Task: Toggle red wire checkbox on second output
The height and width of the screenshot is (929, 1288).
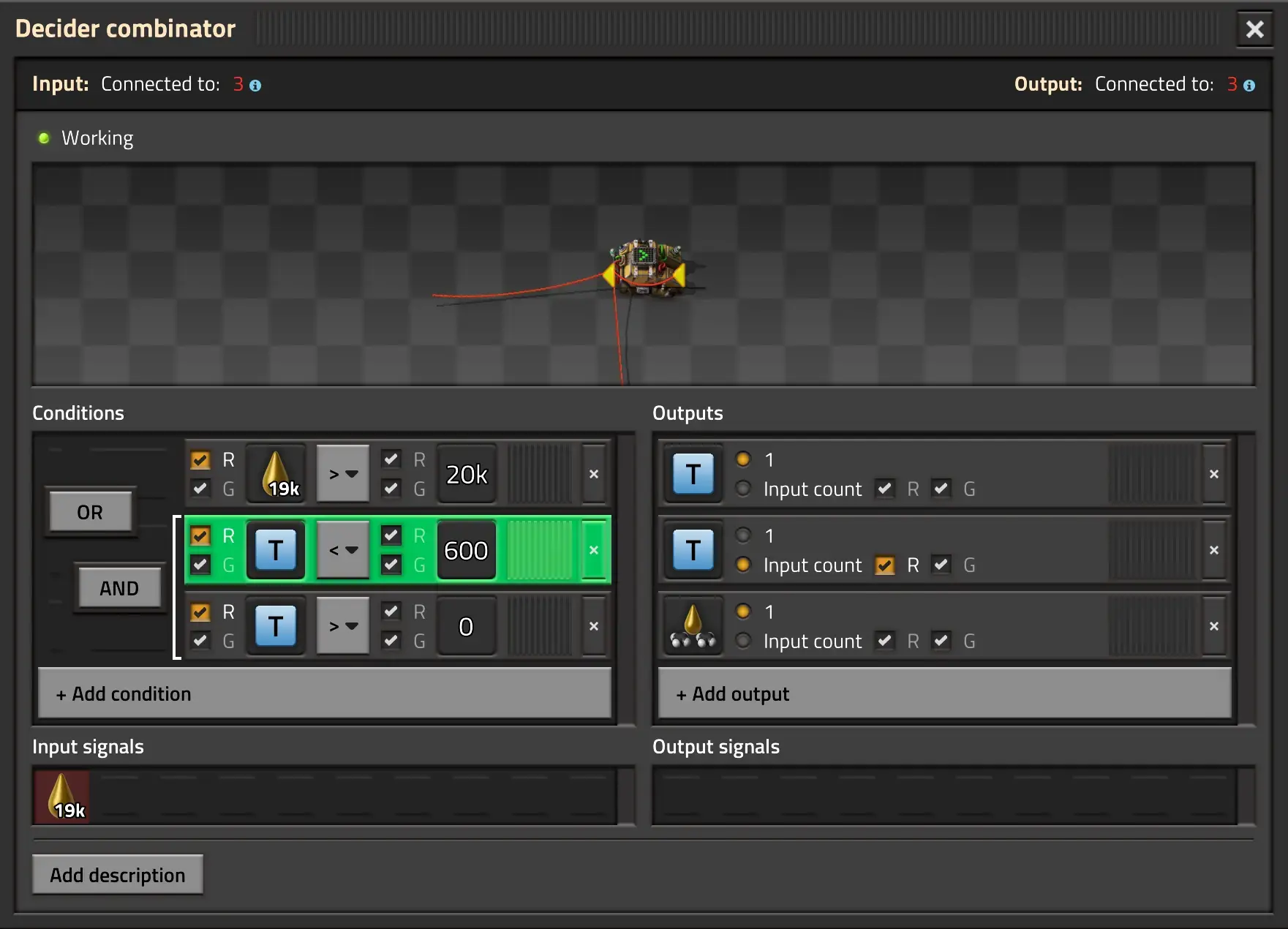Action: tap(885, 565)
